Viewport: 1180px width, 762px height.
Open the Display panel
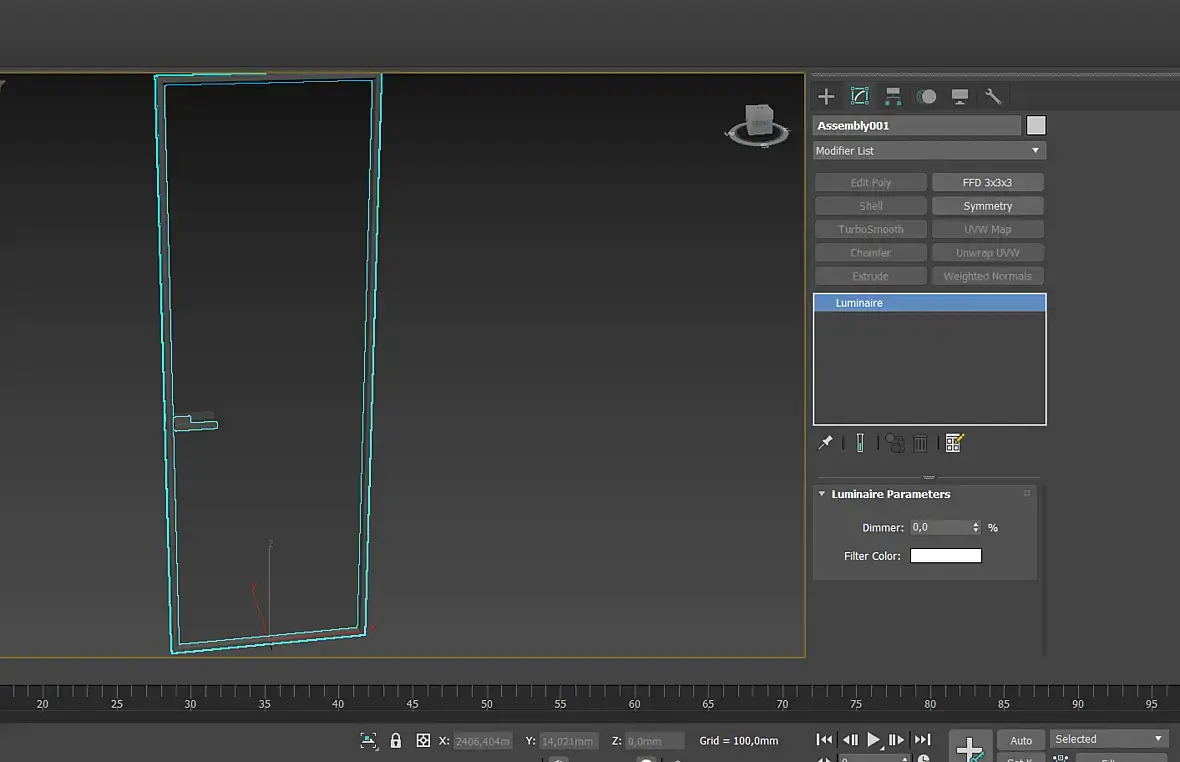(x=960, y=97)
